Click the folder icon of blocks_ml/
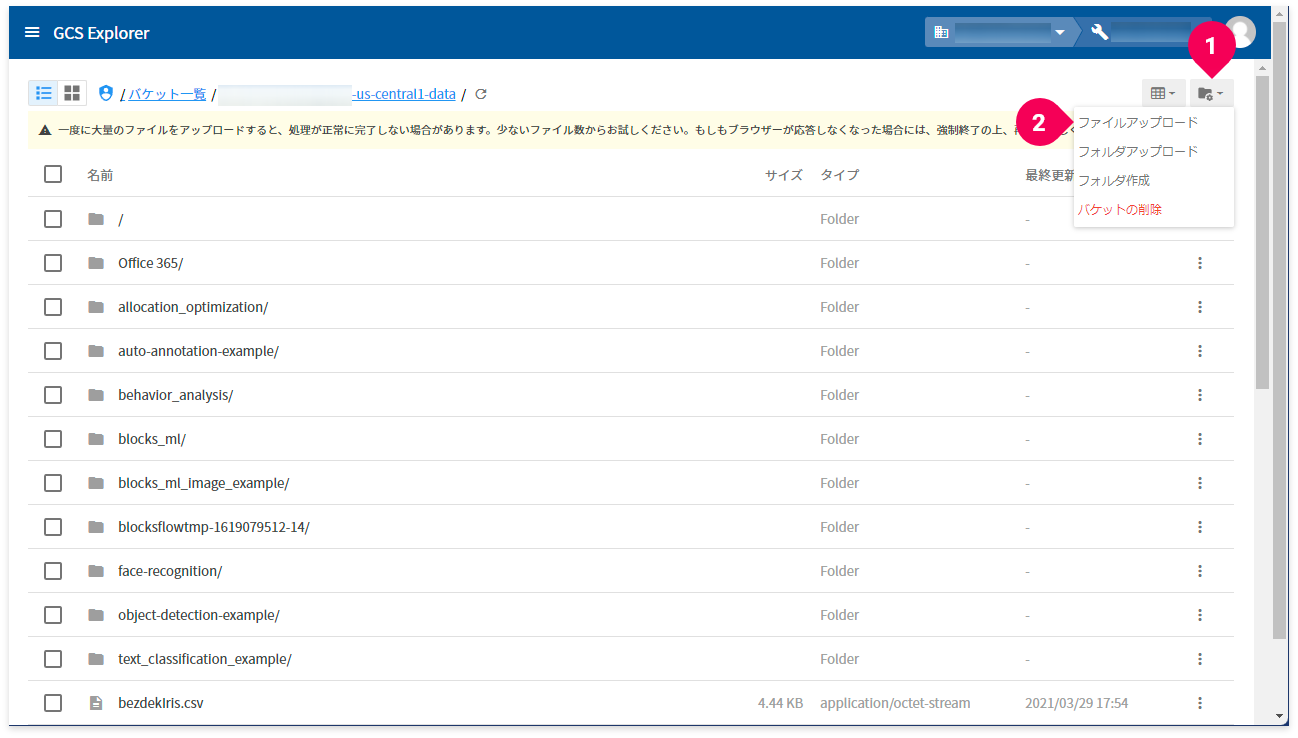 pyautogui.click(x=96, y=439)
